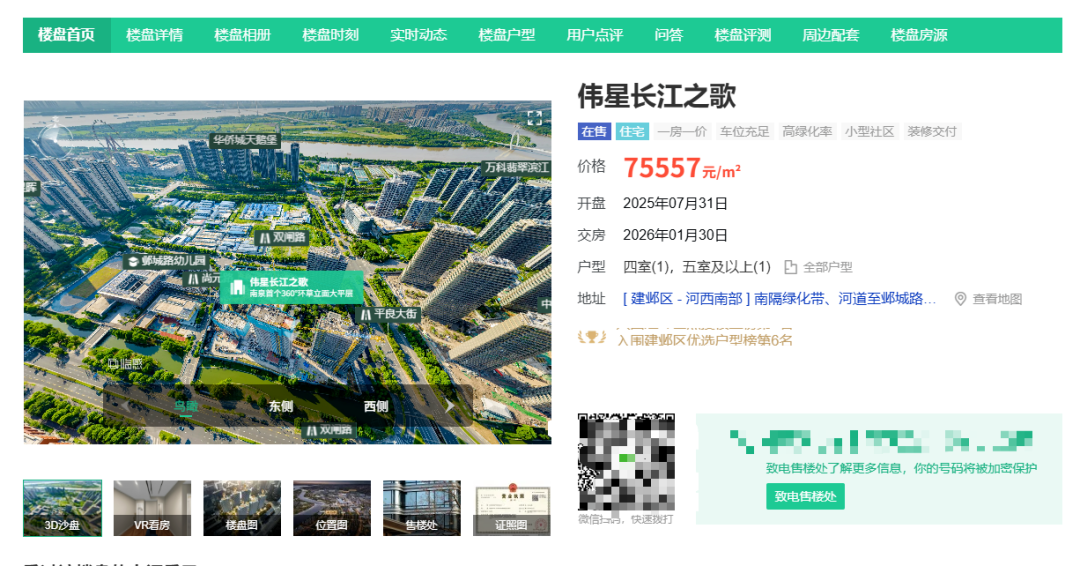Click the price 75557 元/m²
This screenshot has width=1080, height=566.
[x=682, y=168]
